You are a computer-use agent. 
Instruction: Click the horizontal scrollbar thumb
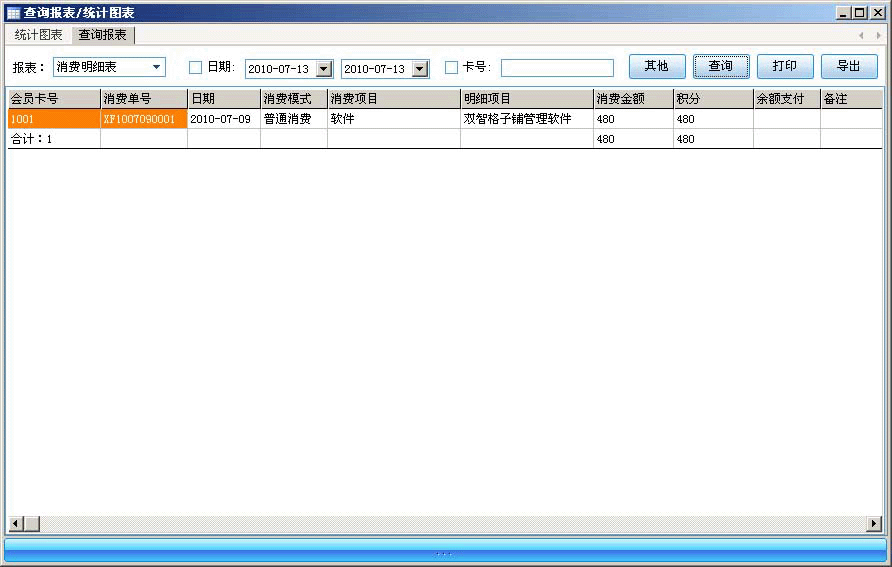pos(32,523)
